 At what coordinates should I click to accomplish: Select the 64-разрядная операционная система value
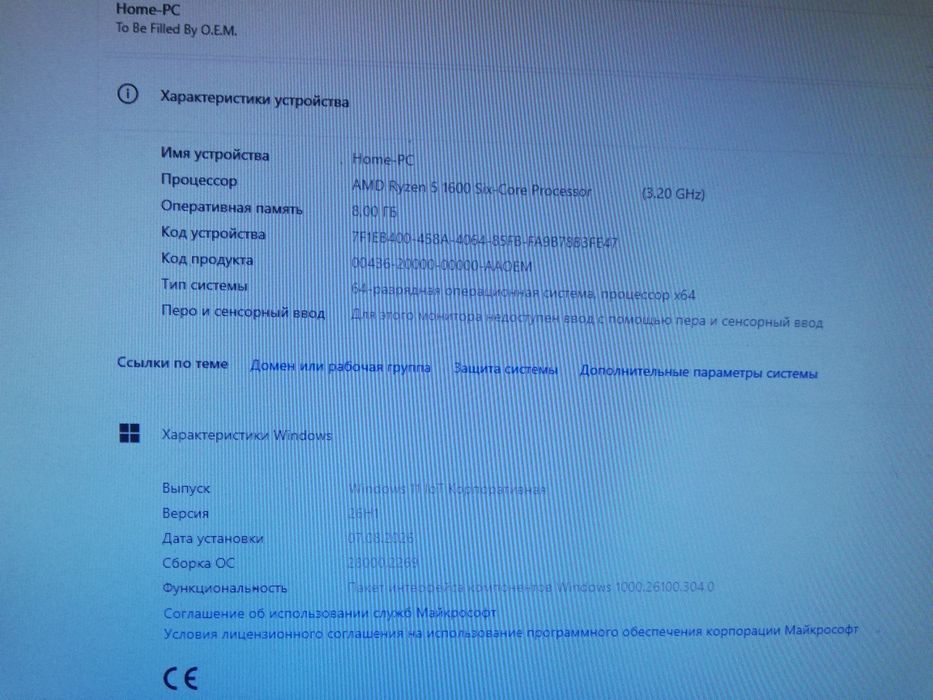523,292
